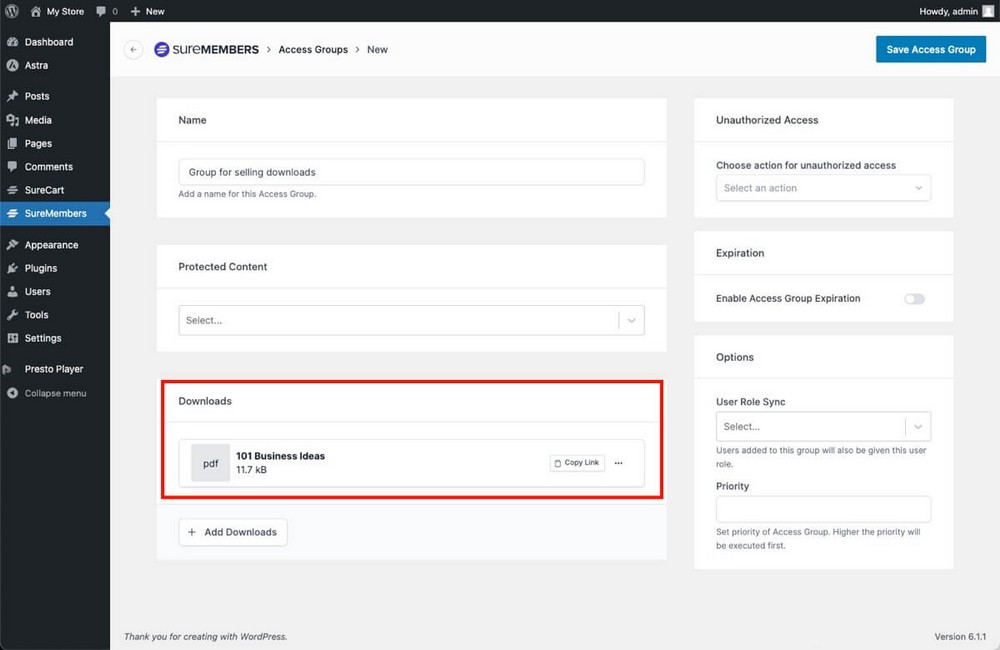Click My Store site name link
1000x650 pixels.
pyautogui.click(x=65, y=11)
